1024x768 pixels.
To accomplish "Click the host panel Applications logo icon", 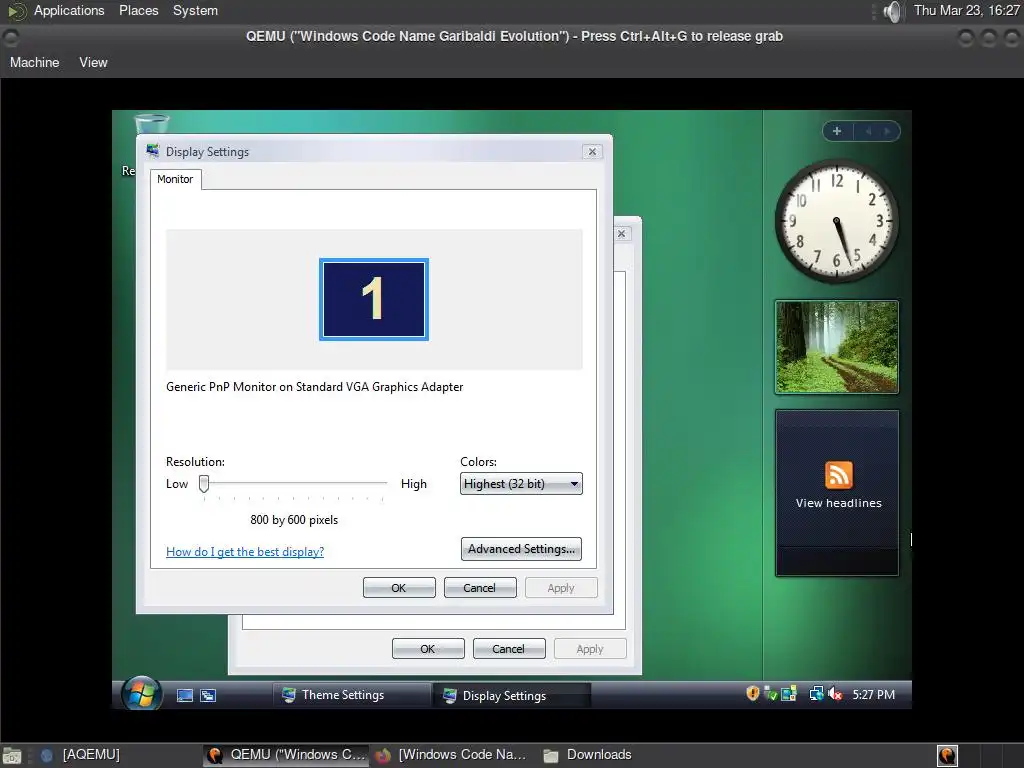I will click(x=16, y=11).
